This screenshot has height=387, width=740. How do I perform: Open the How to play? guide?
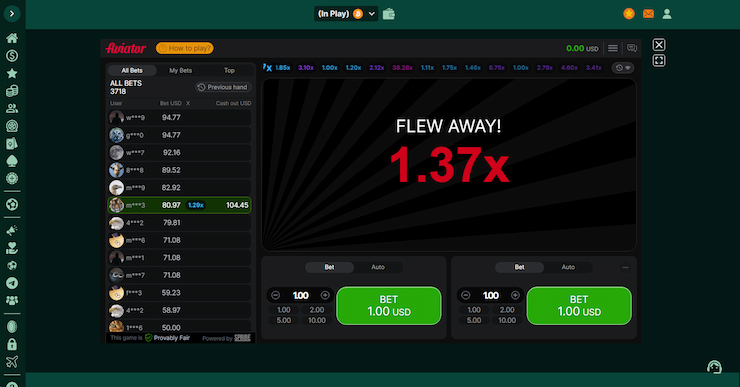pos(185,48)
